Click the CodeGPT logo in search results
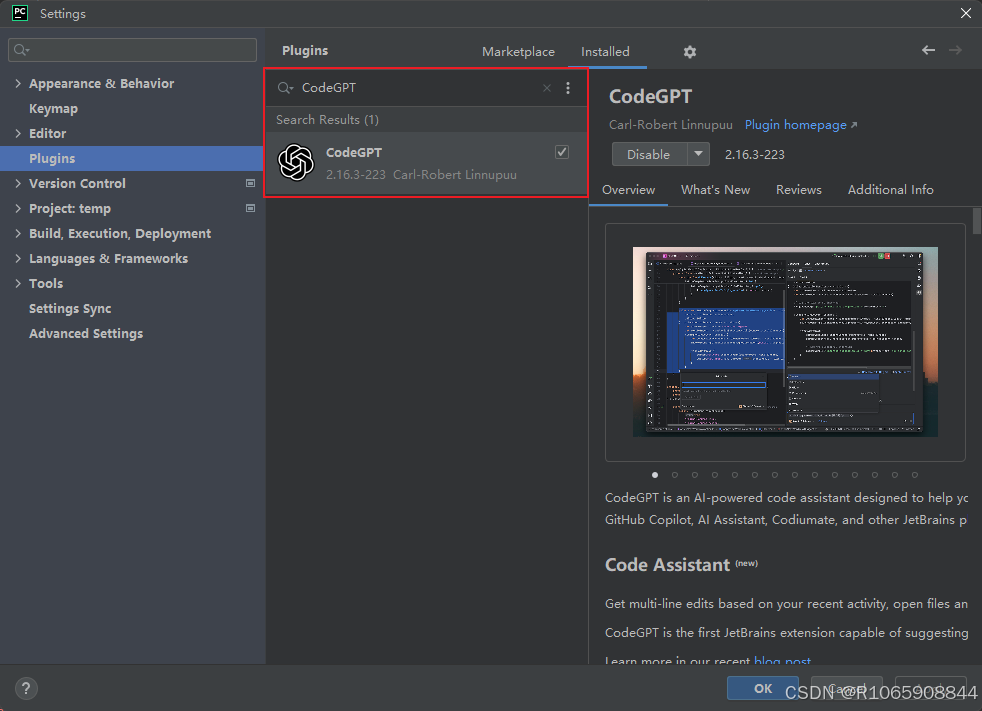This screenshot has height=711, width=982. pyautogui.click(x=296, y=162)
